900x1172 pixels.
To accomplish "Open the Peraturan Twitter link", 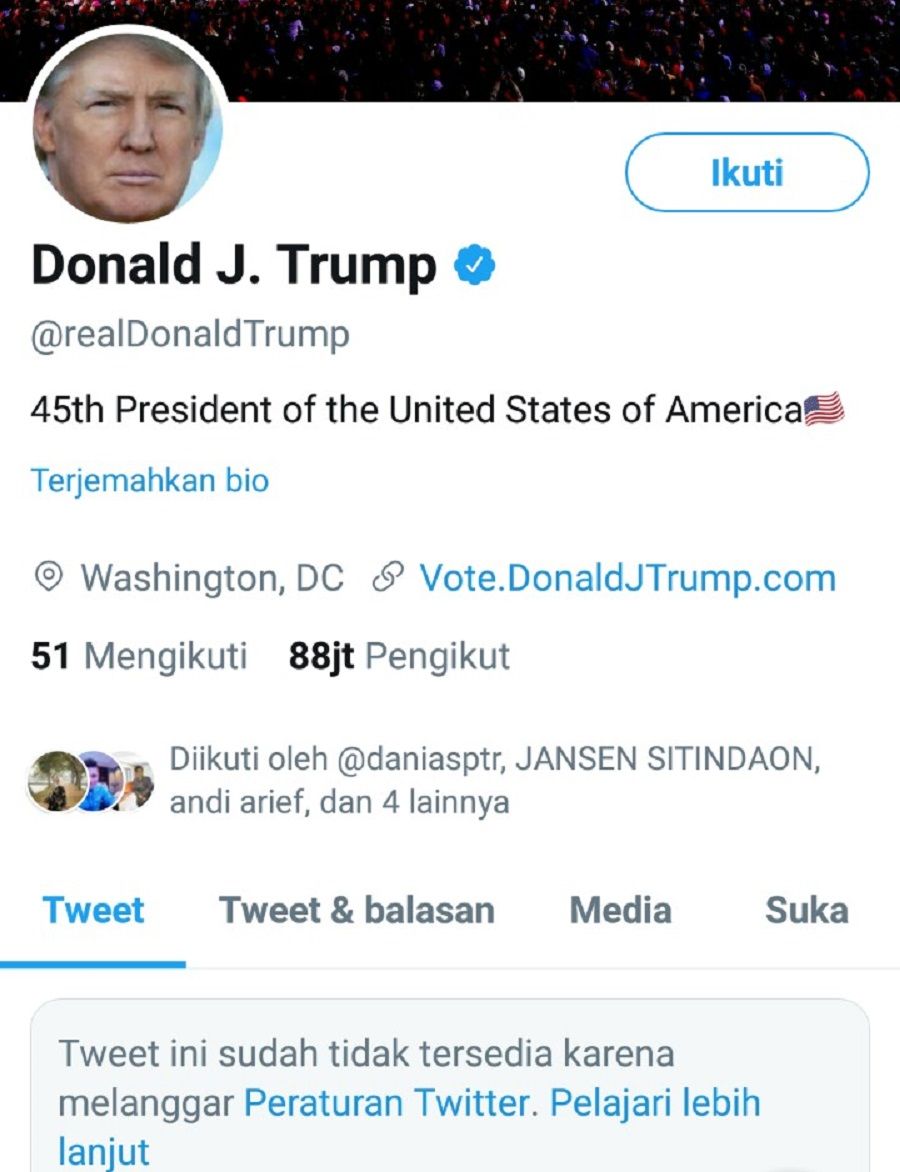I will (x=387, y=1103).
